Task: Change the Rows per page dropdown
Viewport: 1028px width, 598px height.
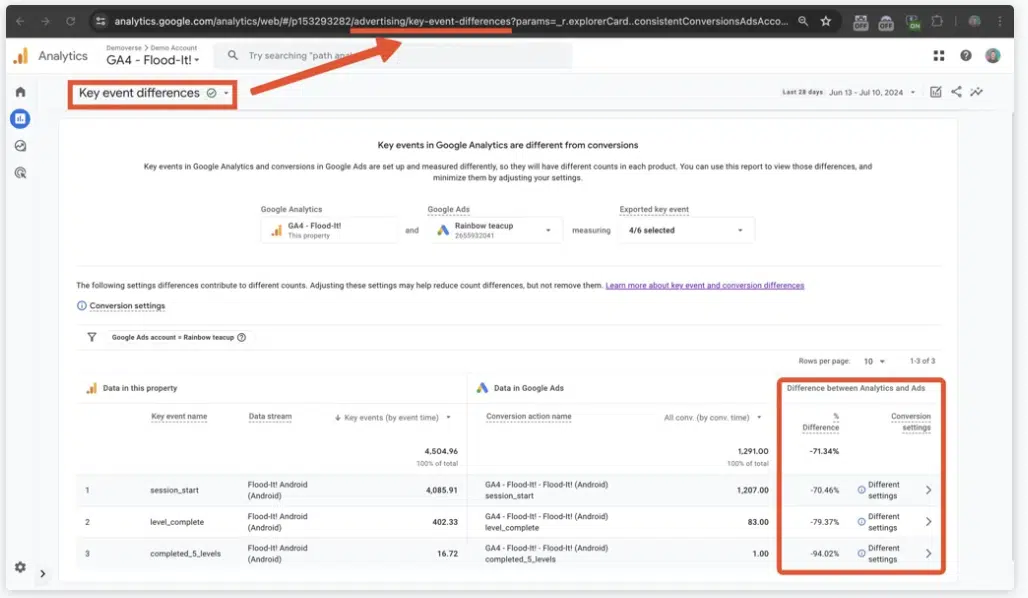Action: tap(874, 361)
